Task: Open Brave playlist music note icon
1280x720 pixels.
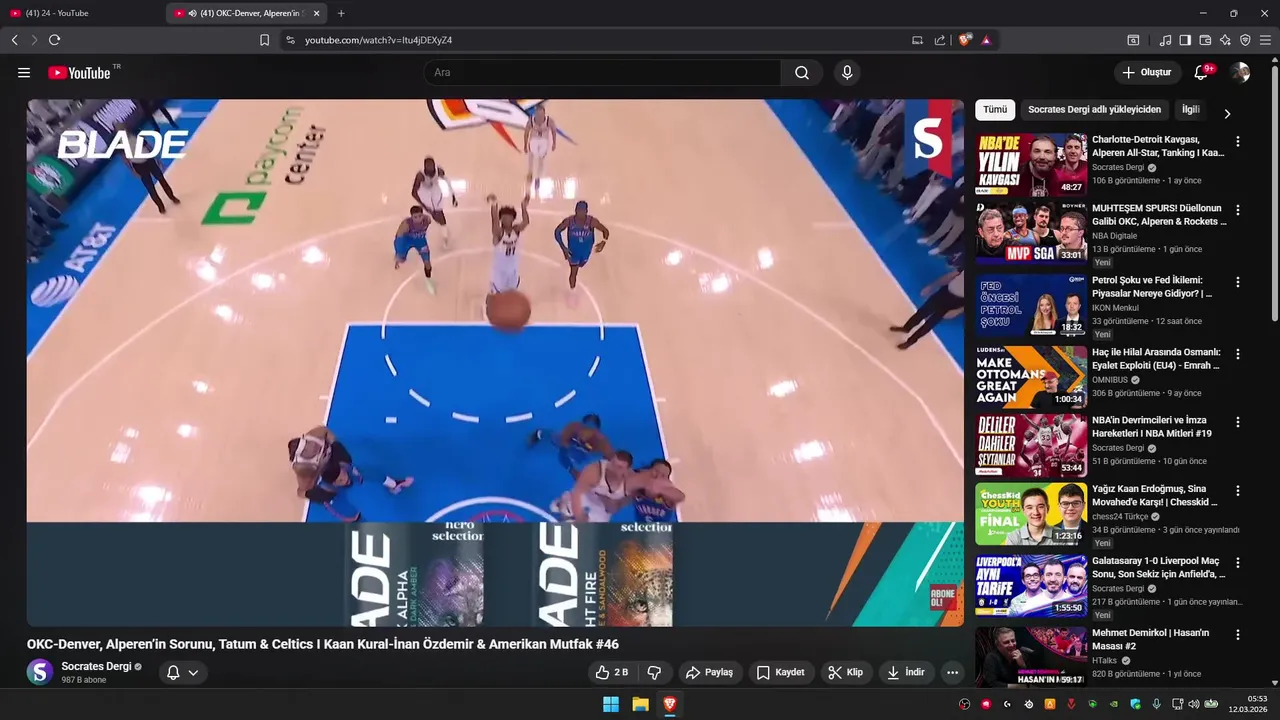Action: pyautogui.click(x=1165, y=40)
